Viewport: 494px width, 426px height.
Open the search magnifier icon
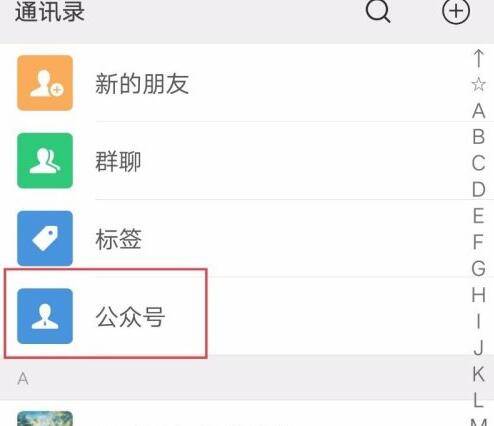(x=378, y=11)
